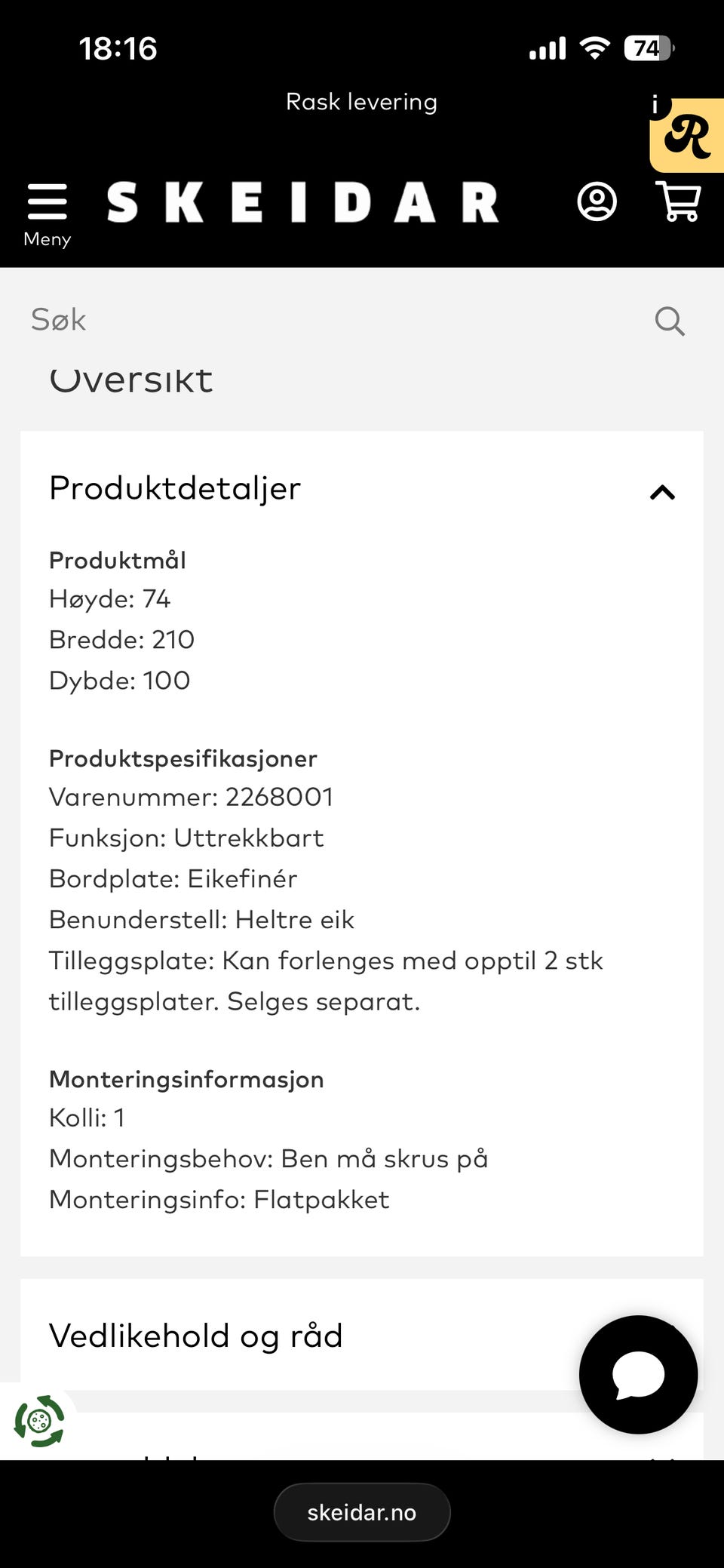Tap the skeidar.no address pill
The image size is (724, 1568).
pos(361,1512)
